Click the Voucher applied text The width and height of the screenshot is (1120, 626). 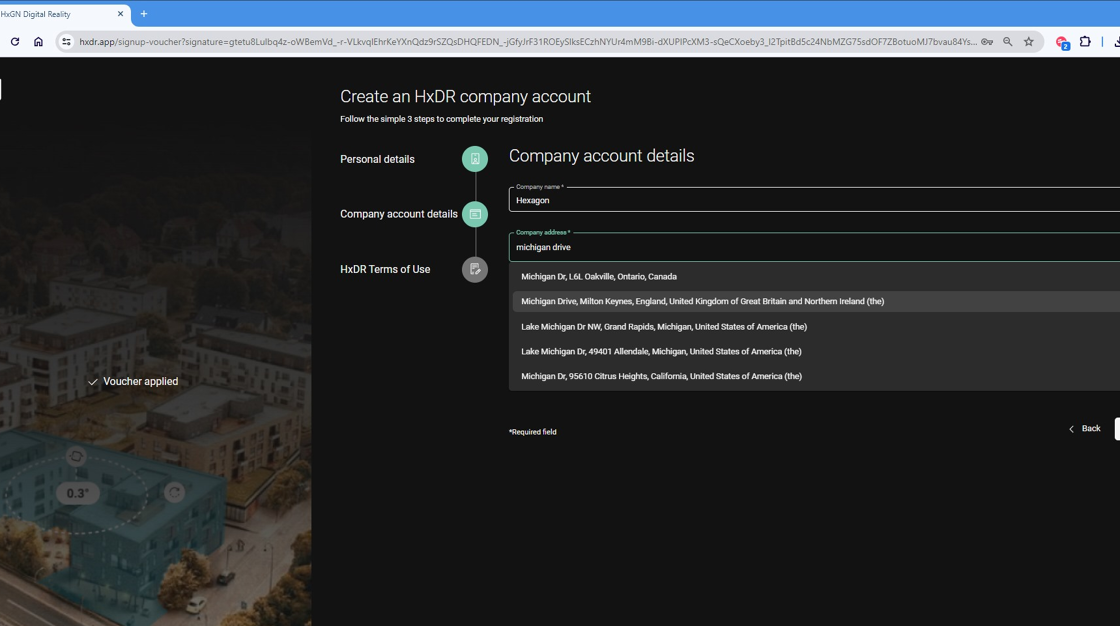tap(140, 382)
